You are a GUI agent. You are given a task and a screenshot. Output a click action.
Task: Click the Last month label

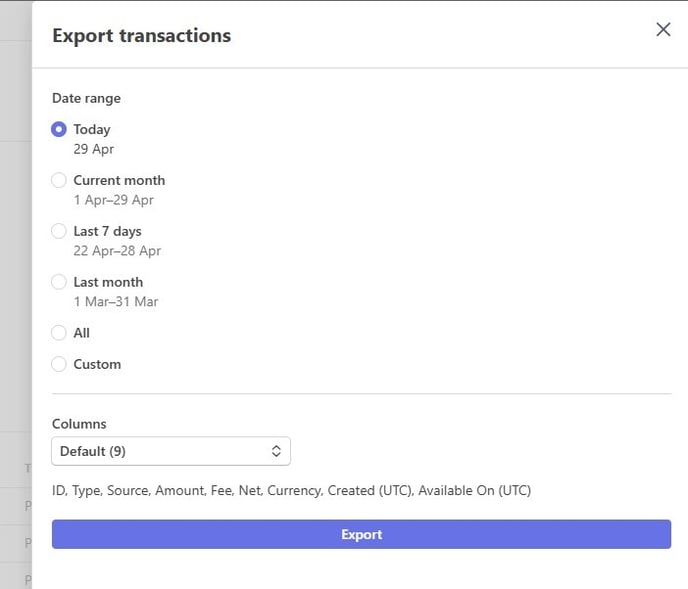click(108, 282)
